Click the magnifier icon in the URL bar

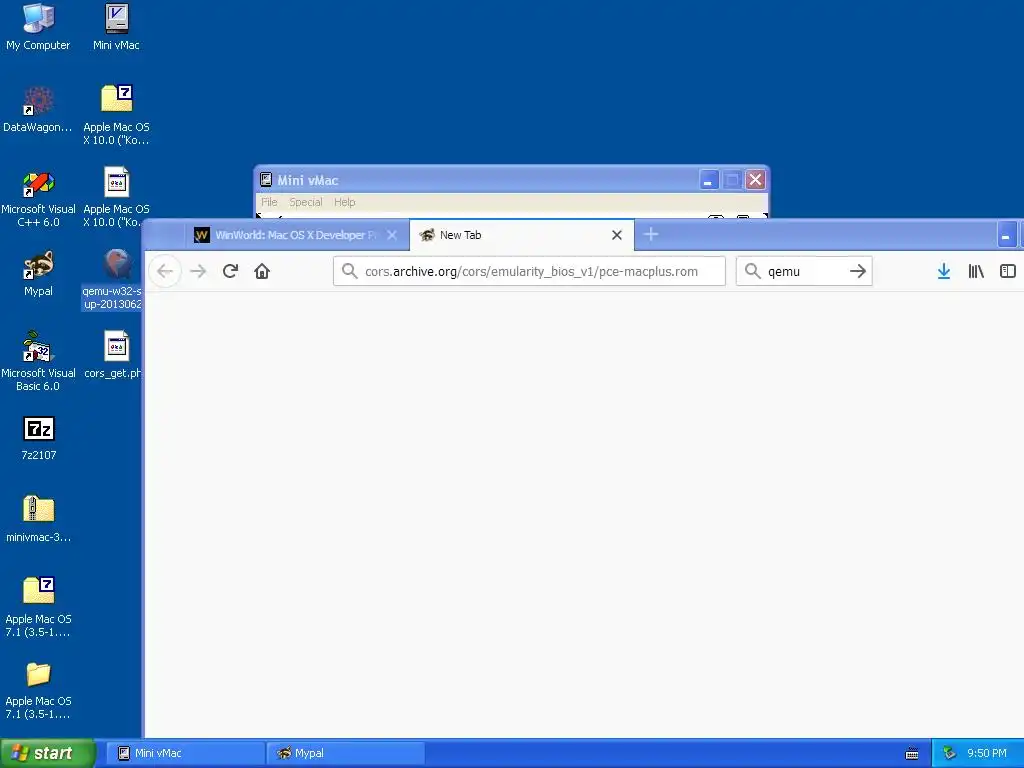pyautogui.click(x=349, y=271)
